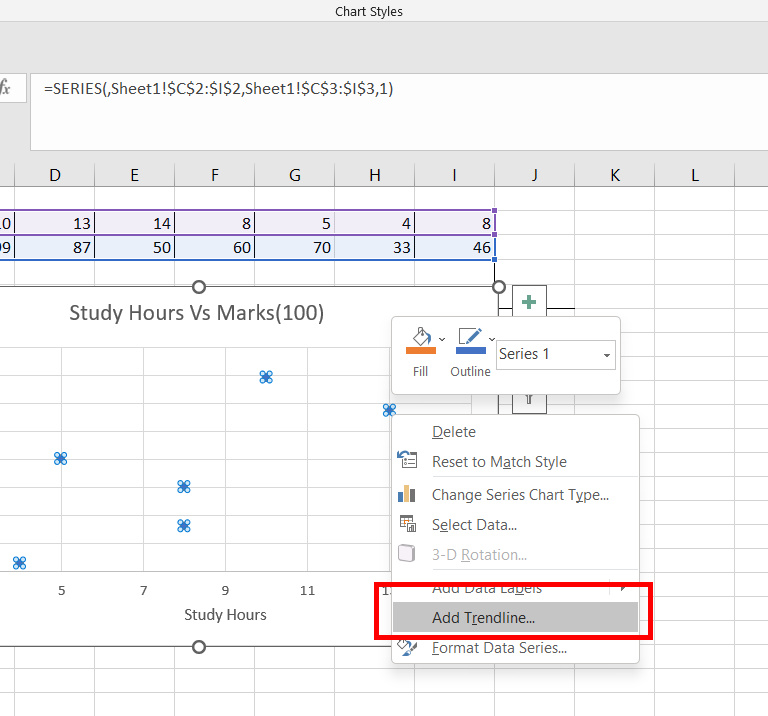Screen dimensions: 768x716
Task: Select column J header
Action: pos(534,175)
